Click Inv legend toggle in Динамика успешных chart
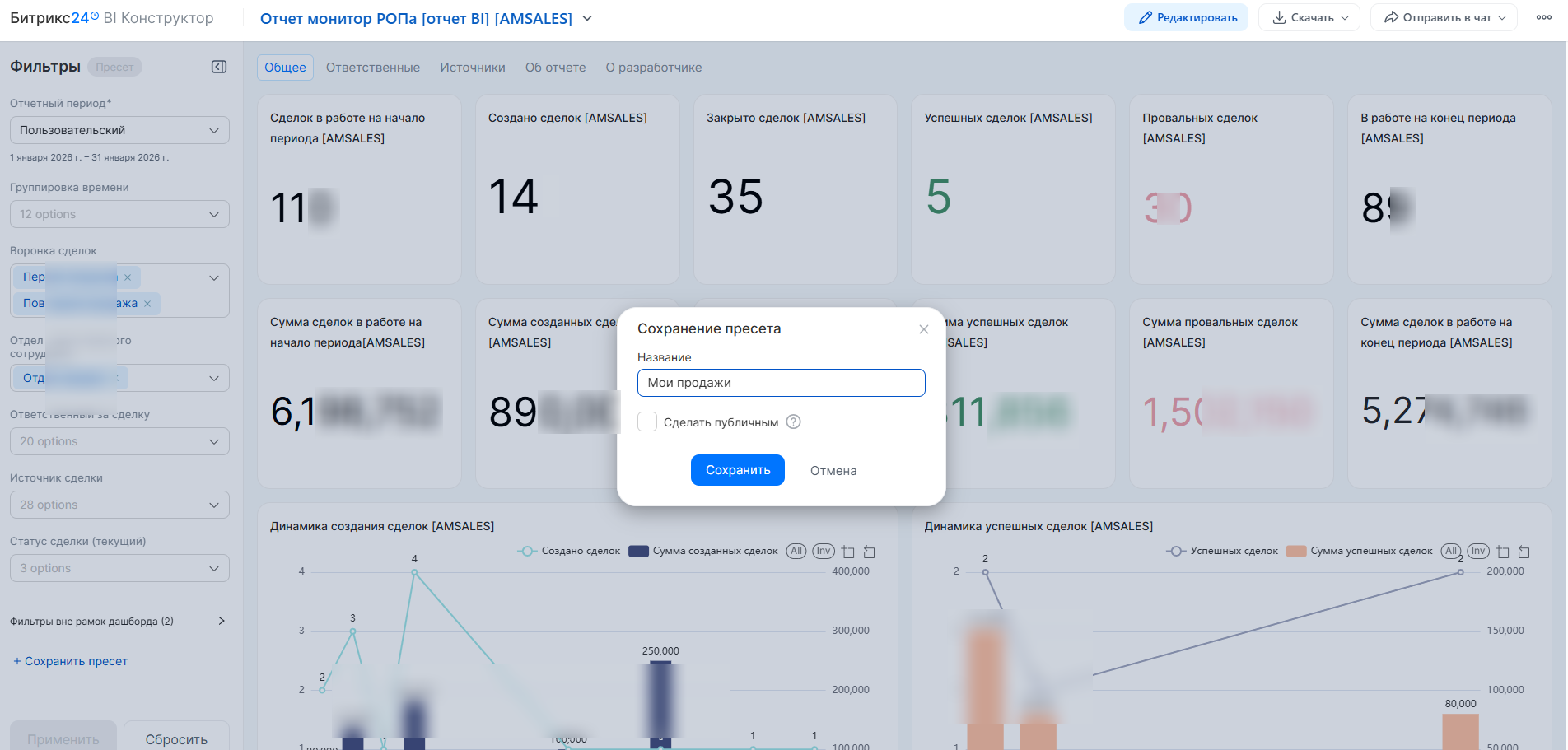The image size is (1568, 750). [x=1477, y=552]
